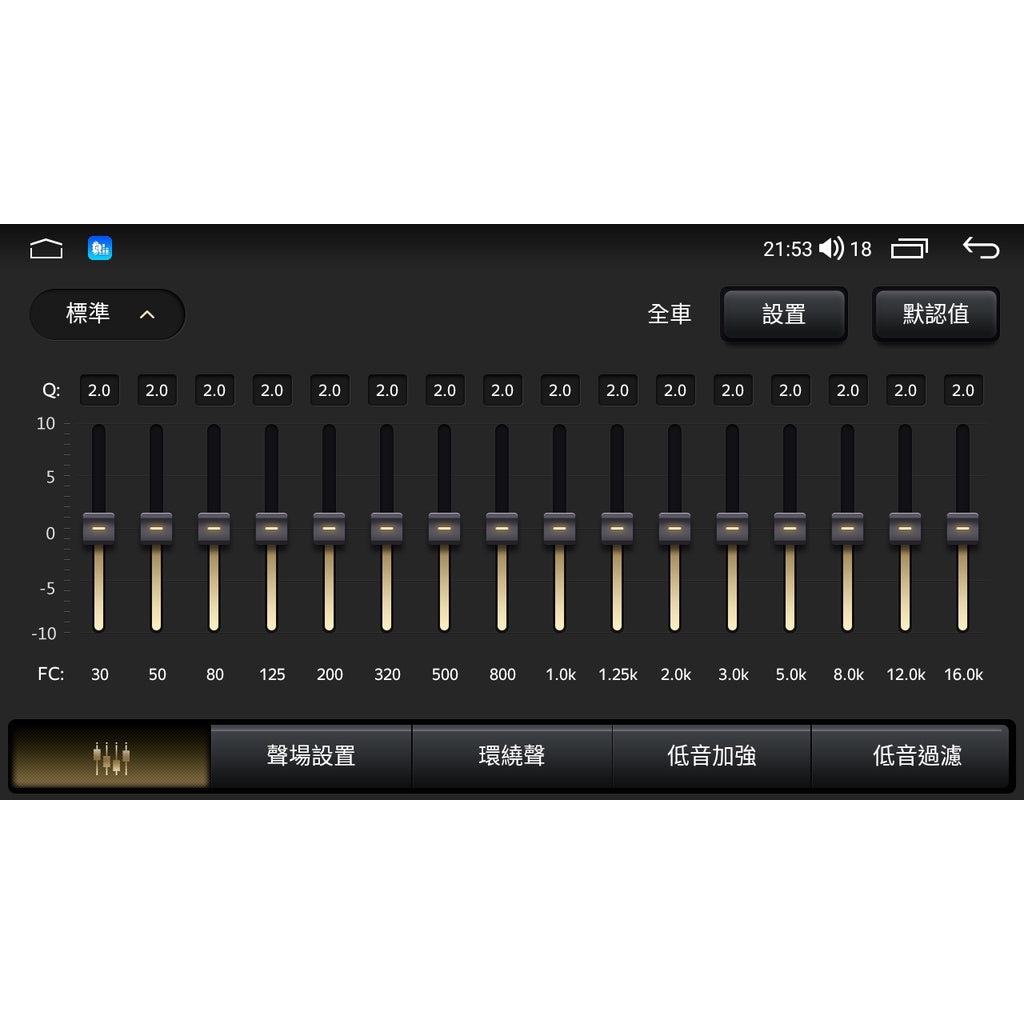1024x1024 pixels.
Task: Open the 設置 settings button
Action: point(783,314)
